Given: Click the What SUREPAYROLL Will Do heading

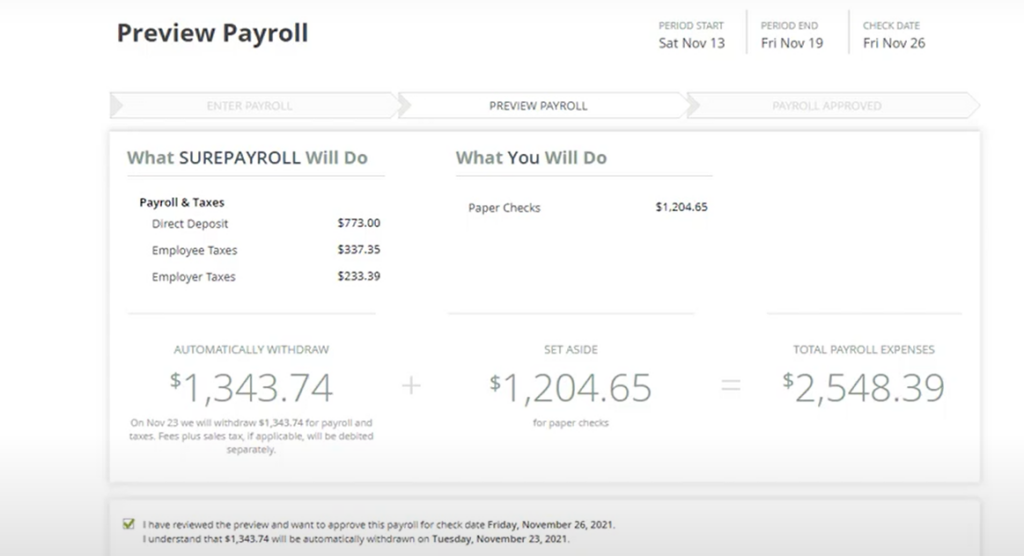Looking at the screenshot, I should click(248, 157).
